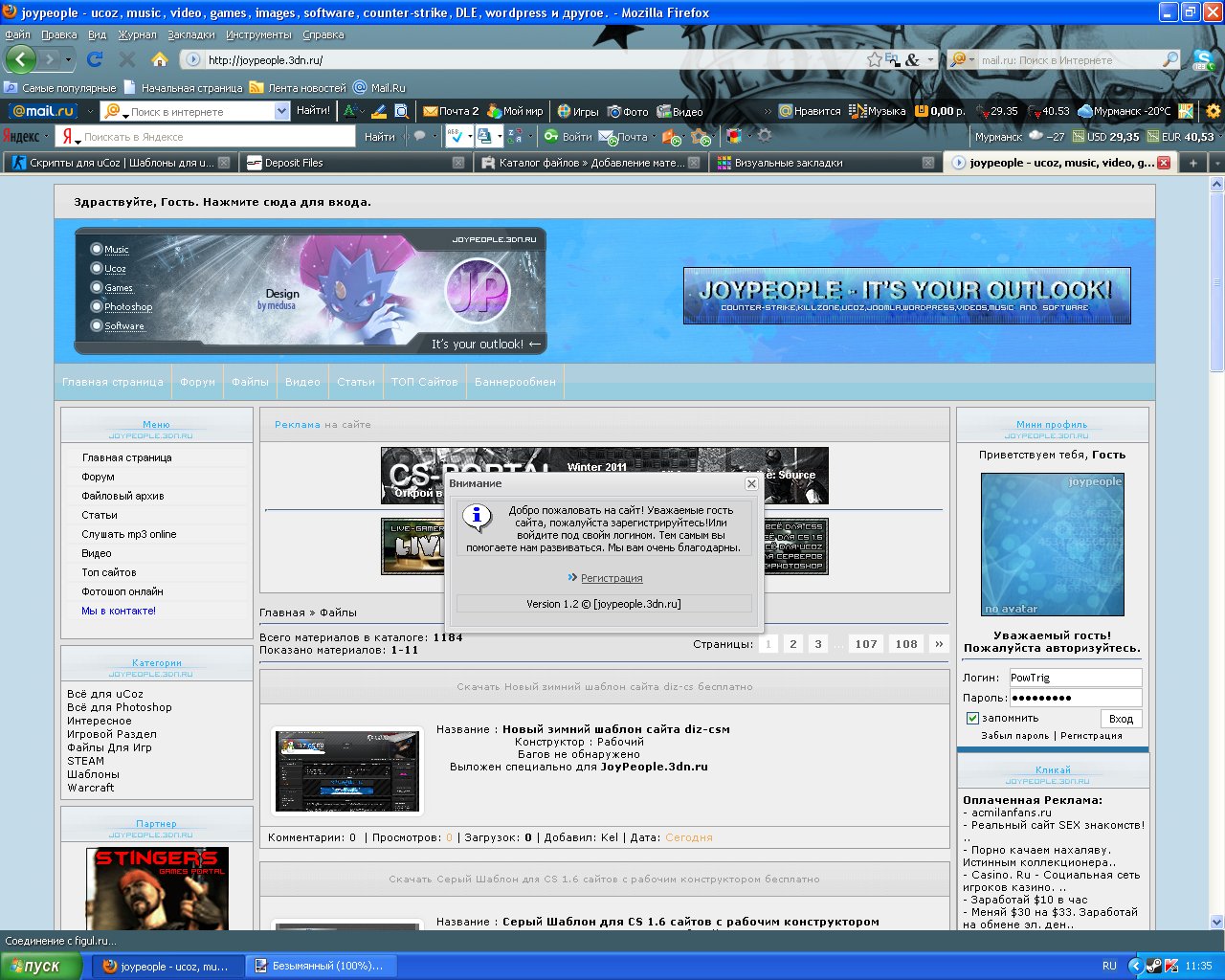The image size is (1225, 980).
Task: Select the Ucoz radio bullet in banner
Action: pos(96,268)
